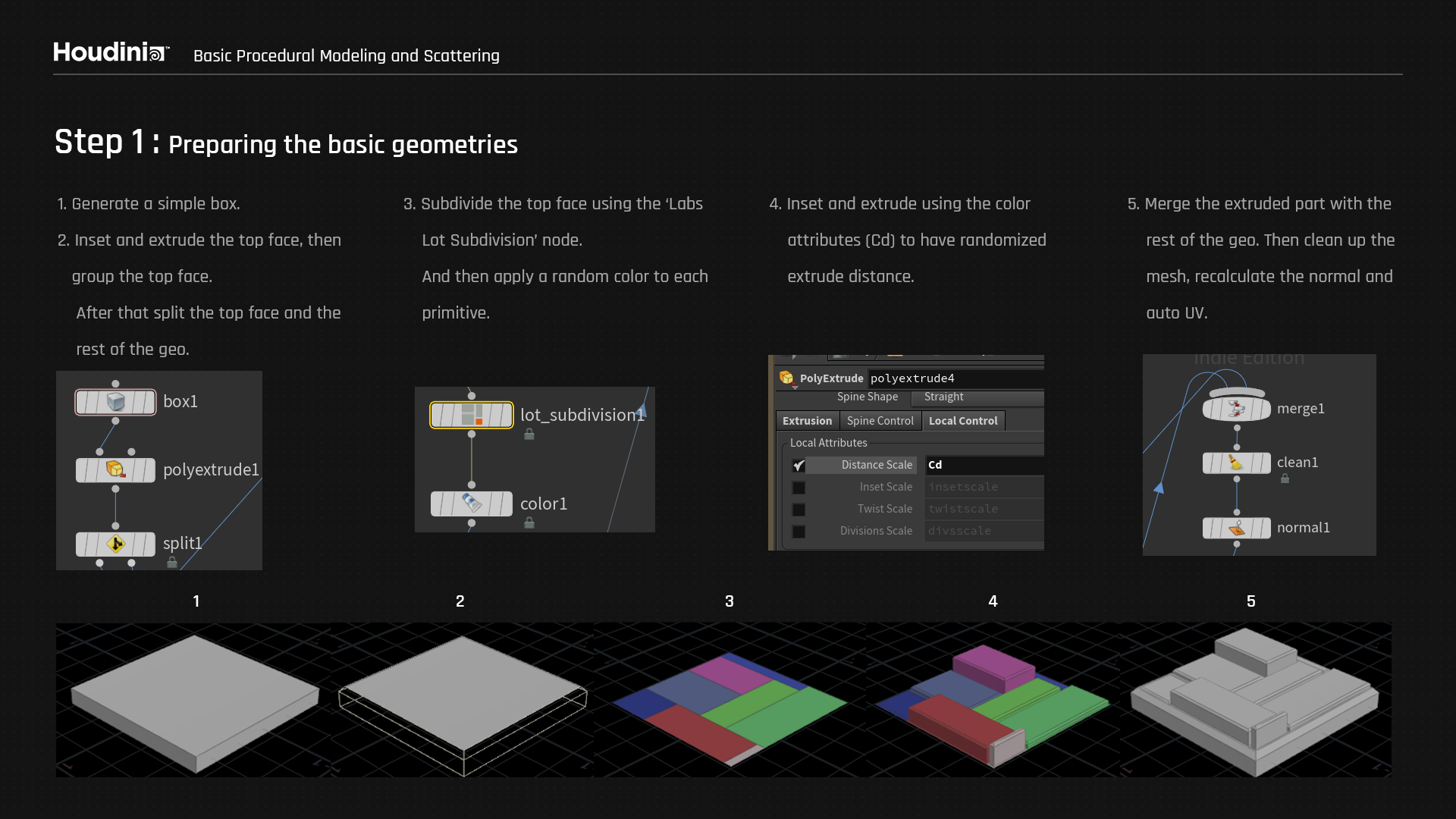Viewport: 1456px width, 819px height.
Task: Click the insetscale attribute field
Action: click(984, 487)
